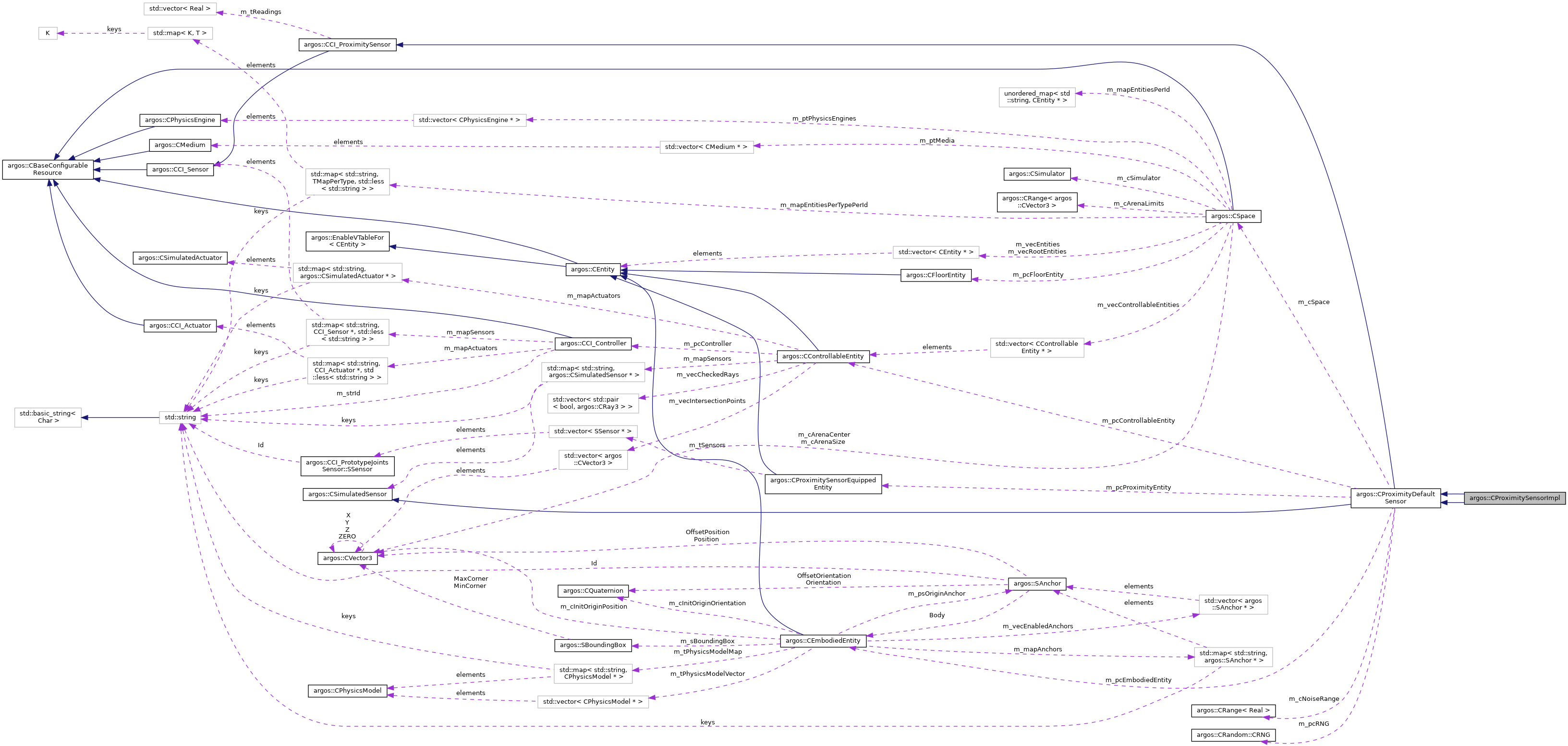Image resolution: width=1568 pixels, height=746 pixels.
Task: Click unordered_map std::string, CEntity * node
Action: (x=1036, y=98)
